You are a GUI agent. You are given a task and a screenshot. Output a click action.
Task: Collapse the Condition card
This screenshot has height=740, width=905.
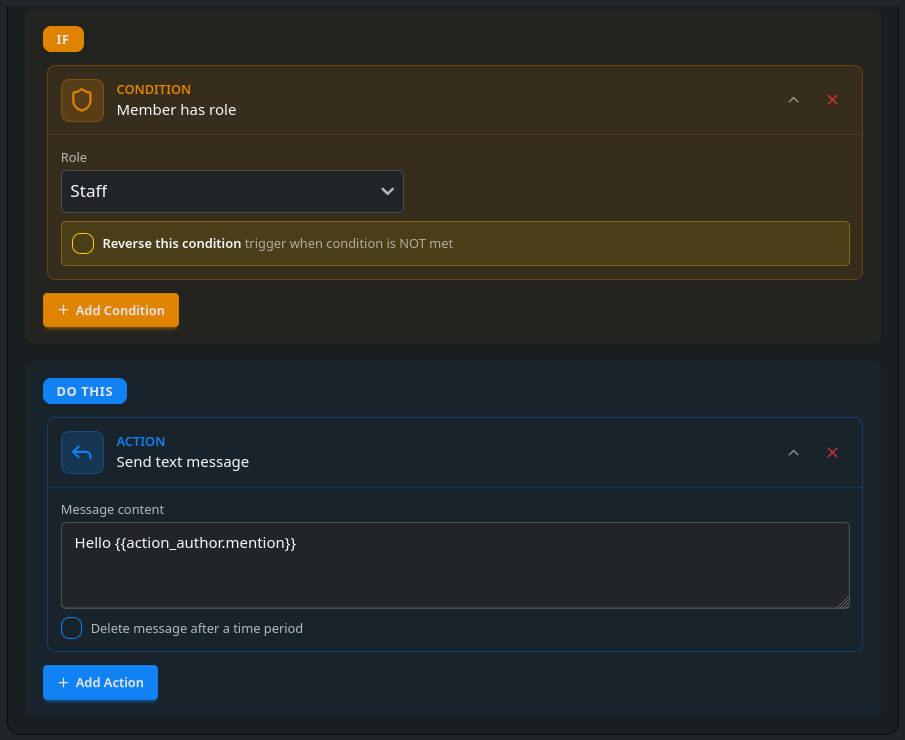coord(793,100)
